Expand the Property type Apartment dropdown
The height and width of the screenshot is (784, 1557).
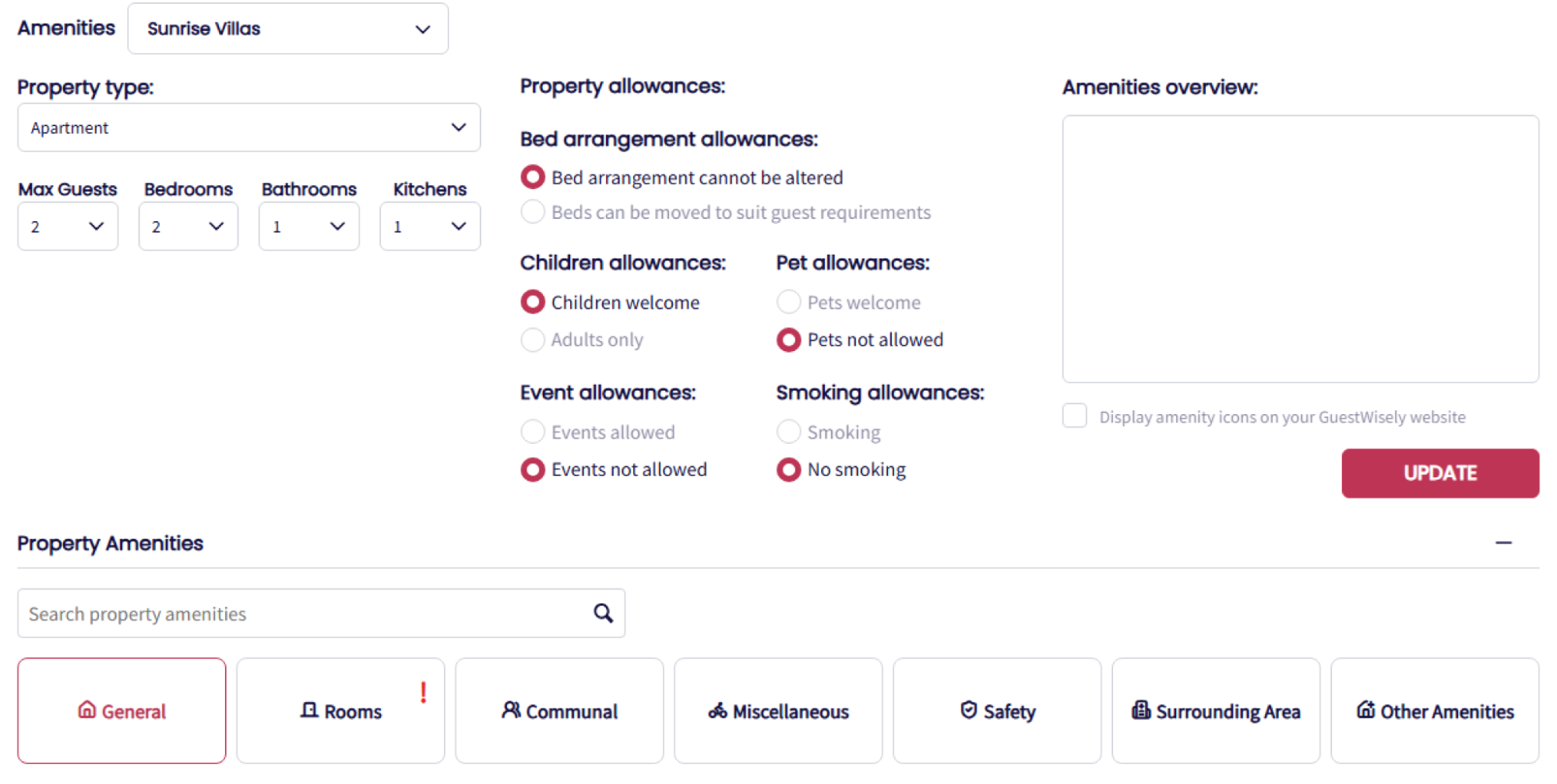(x=248, y=128)
